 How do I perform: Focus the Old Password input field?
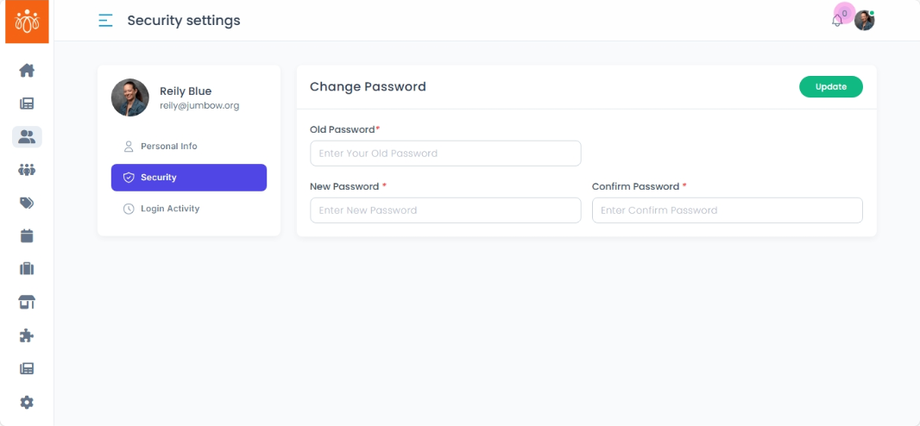click(445, 153)
